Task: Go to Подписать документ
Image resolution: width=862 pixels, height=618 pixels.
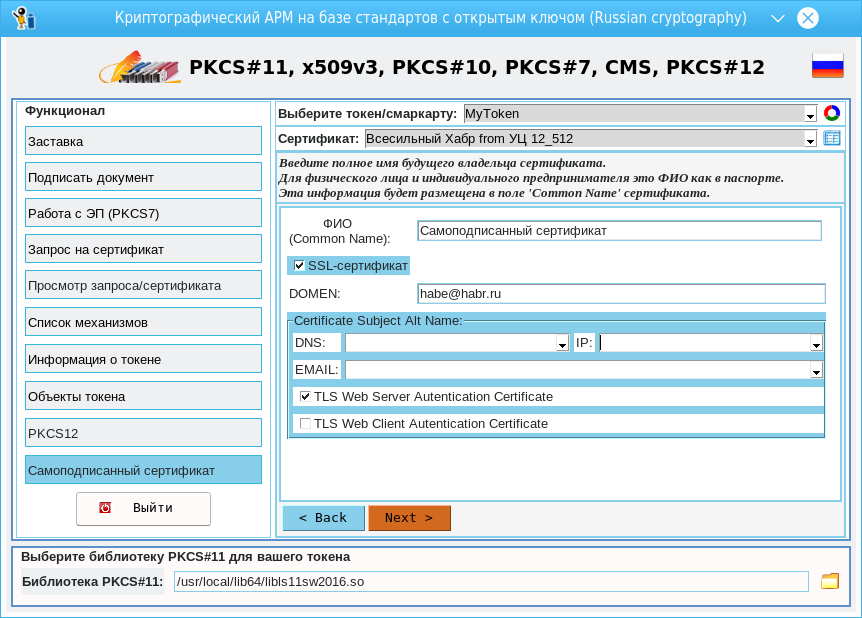Action: (x=143, y=177)
